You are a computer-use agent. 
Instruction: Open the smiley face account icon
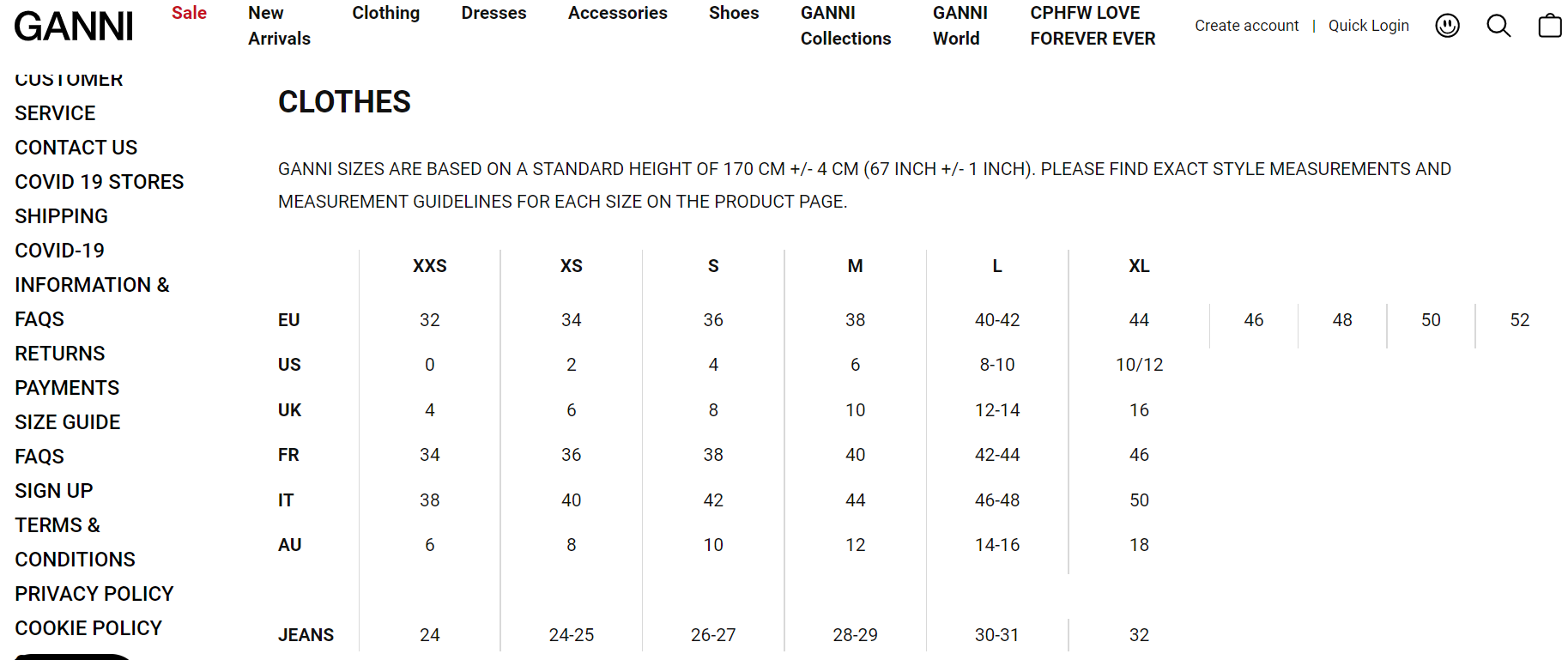tap(1447, 26)
